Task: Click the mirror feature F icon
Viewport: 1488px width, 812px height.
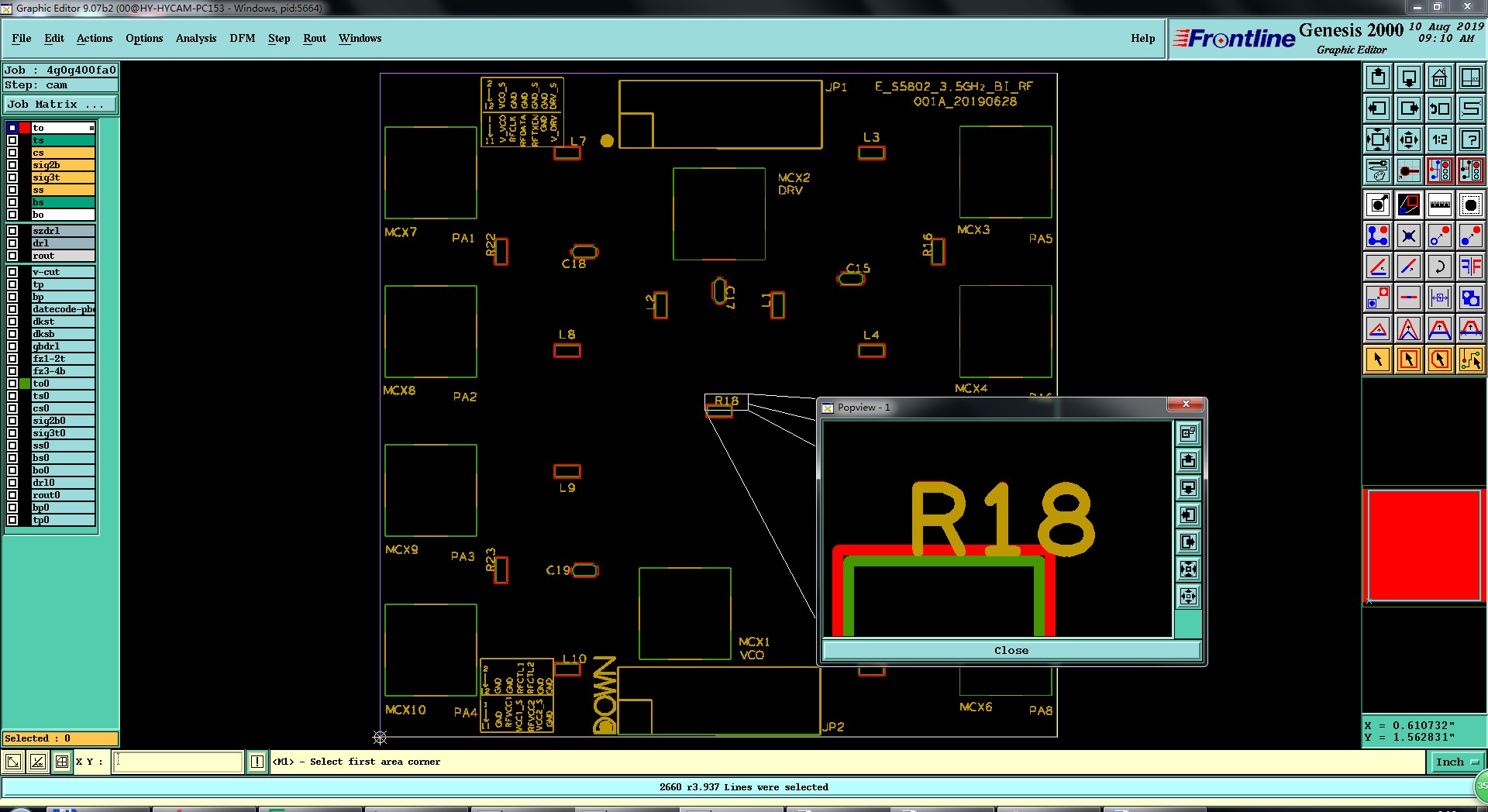Action: pyautogui.click(x=1471, y=267)
